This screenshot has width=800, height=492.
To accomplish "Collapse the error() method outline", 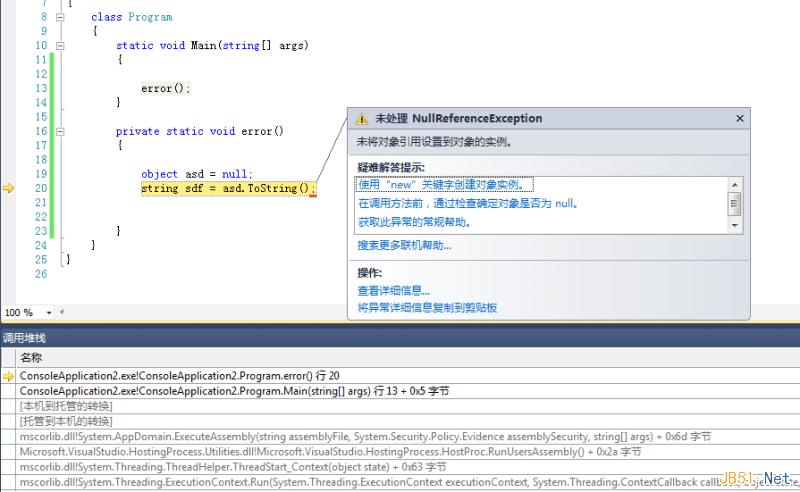I will pyautogui.click(x=60, y=132).
